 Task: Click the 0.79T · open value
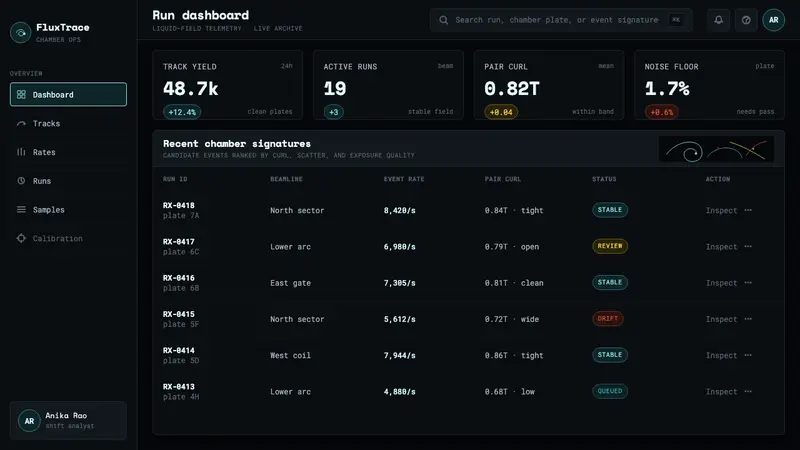coord(512,246)
